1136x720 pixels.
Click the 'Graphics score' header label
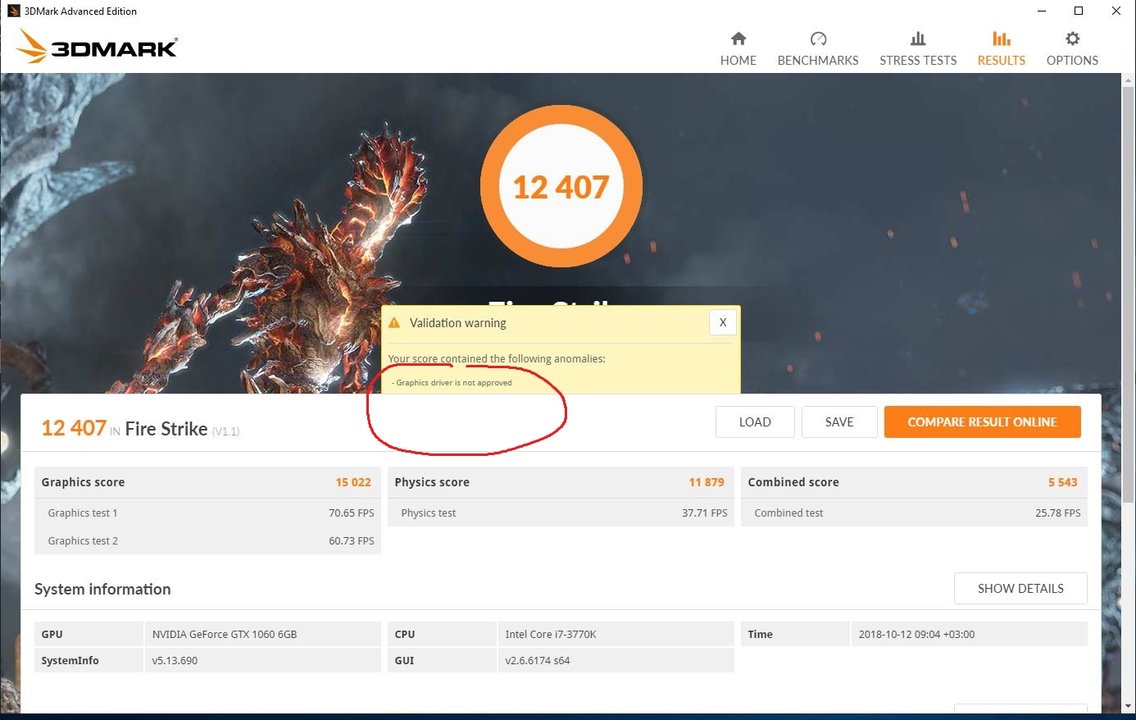coord(83,482)
